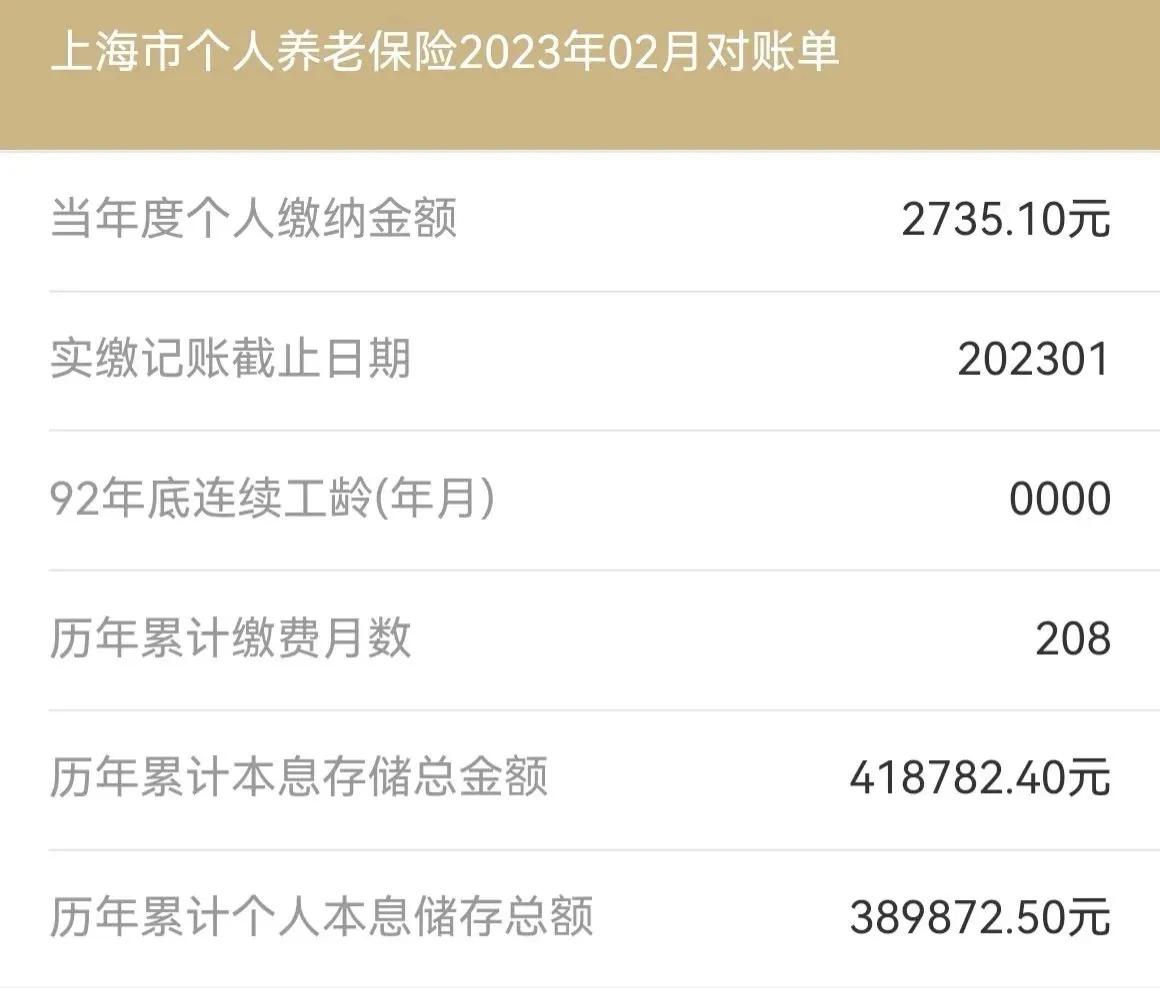Viewport: 1160px width, 988px height.
Task: Click the amount 418782.40元
Action: coord(980,778)
